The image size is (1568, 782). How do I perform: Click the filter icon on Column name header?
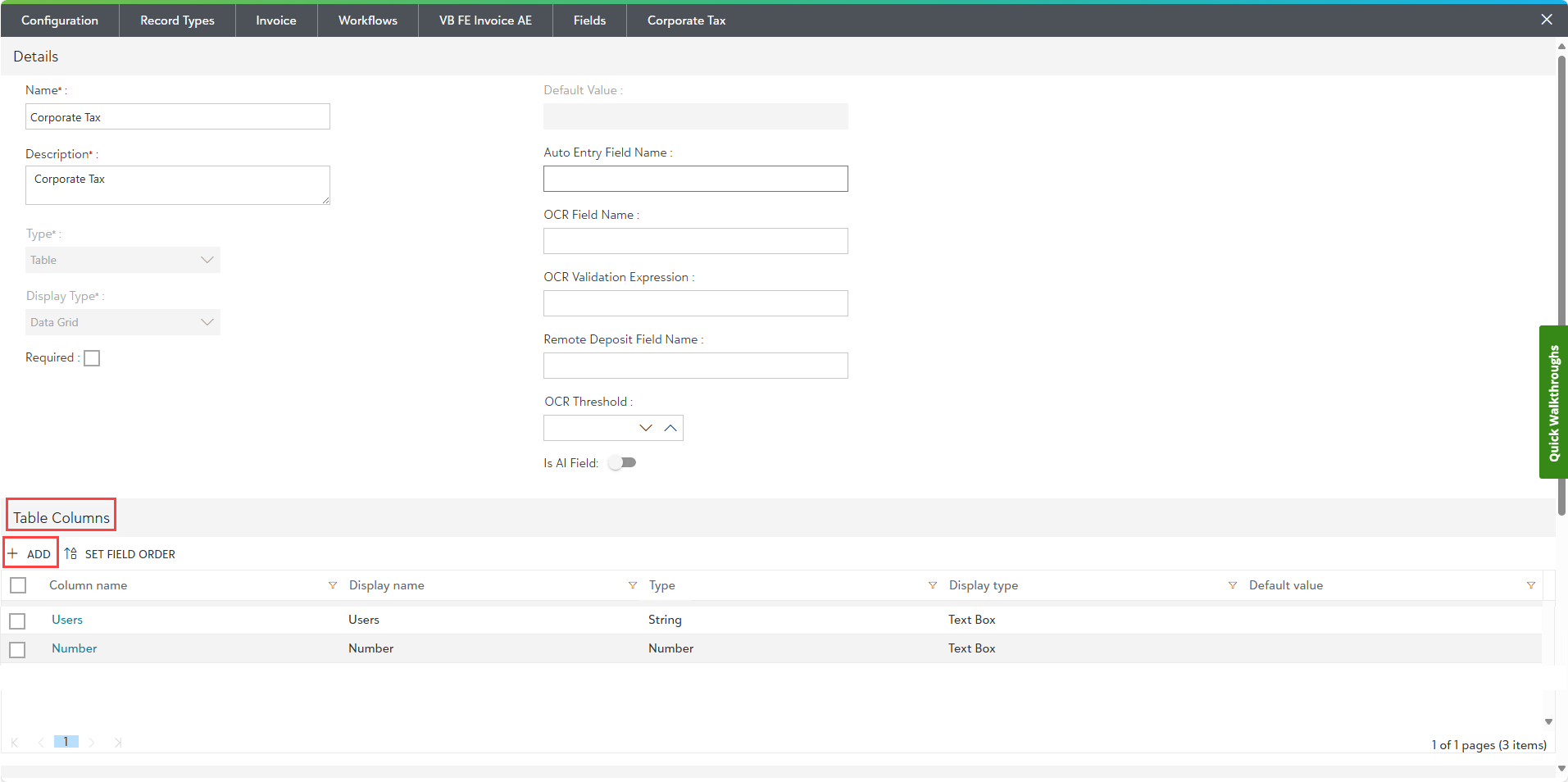[332, 585]
